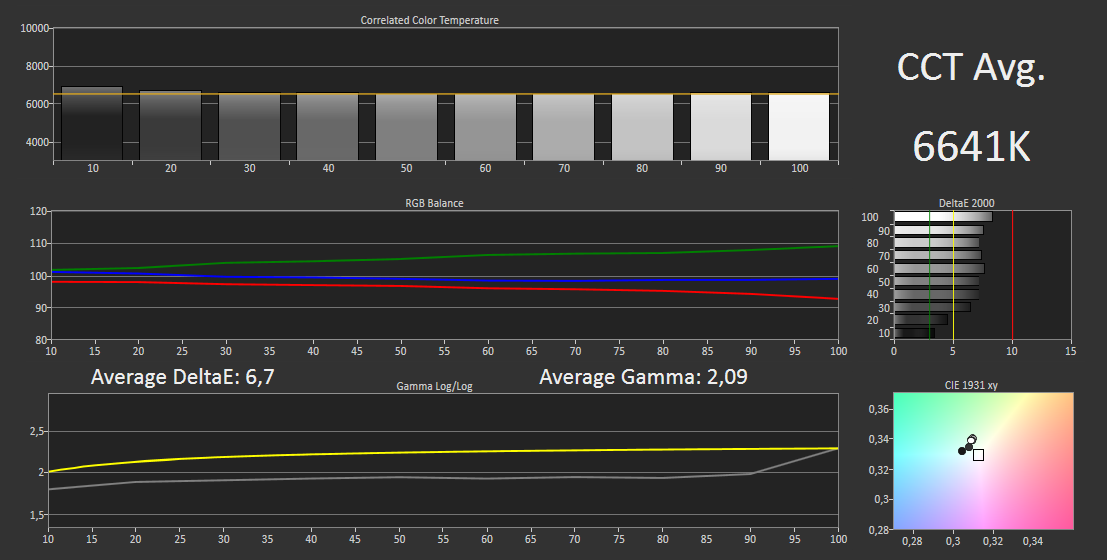Click the gray measured gamma curve
Screen dimensions: 1107x560
coord(445,478)
